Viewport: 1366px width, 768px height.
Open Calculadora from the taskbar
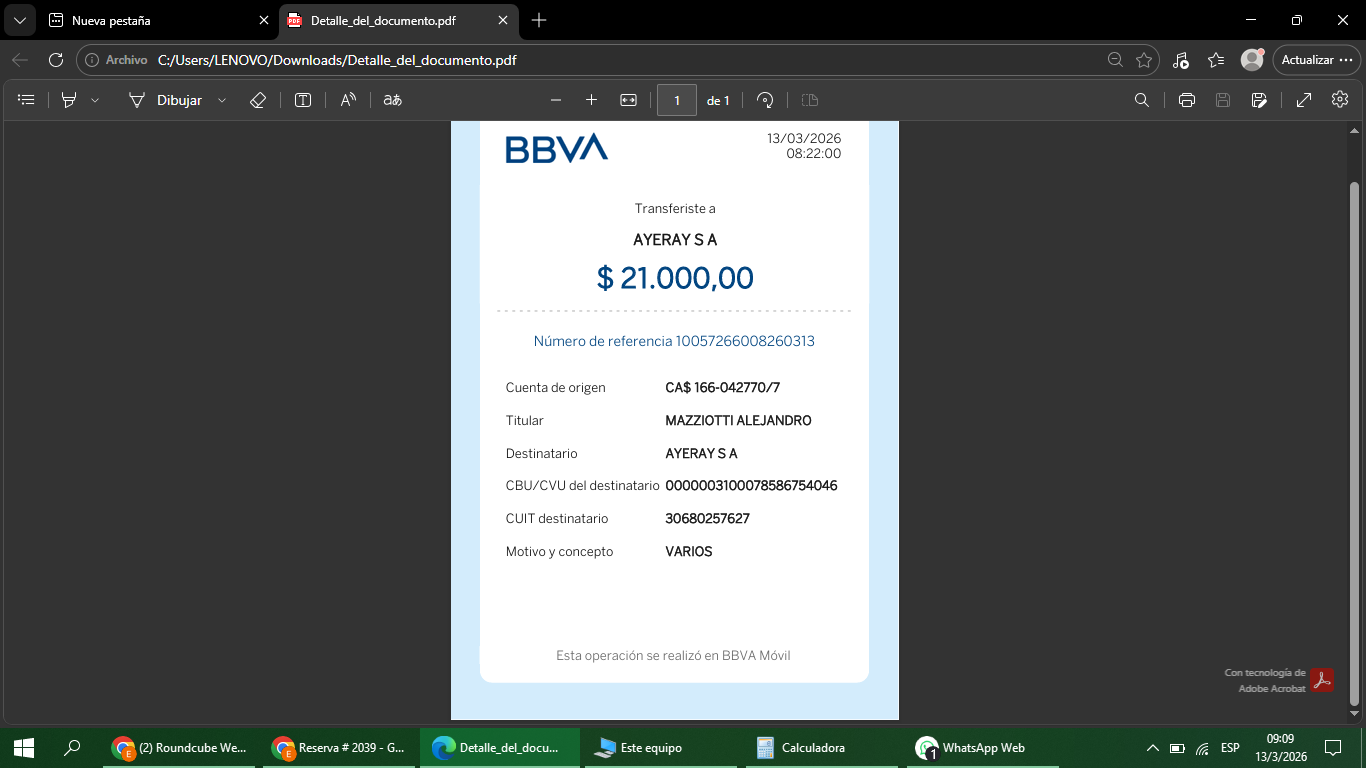point(802,748)
